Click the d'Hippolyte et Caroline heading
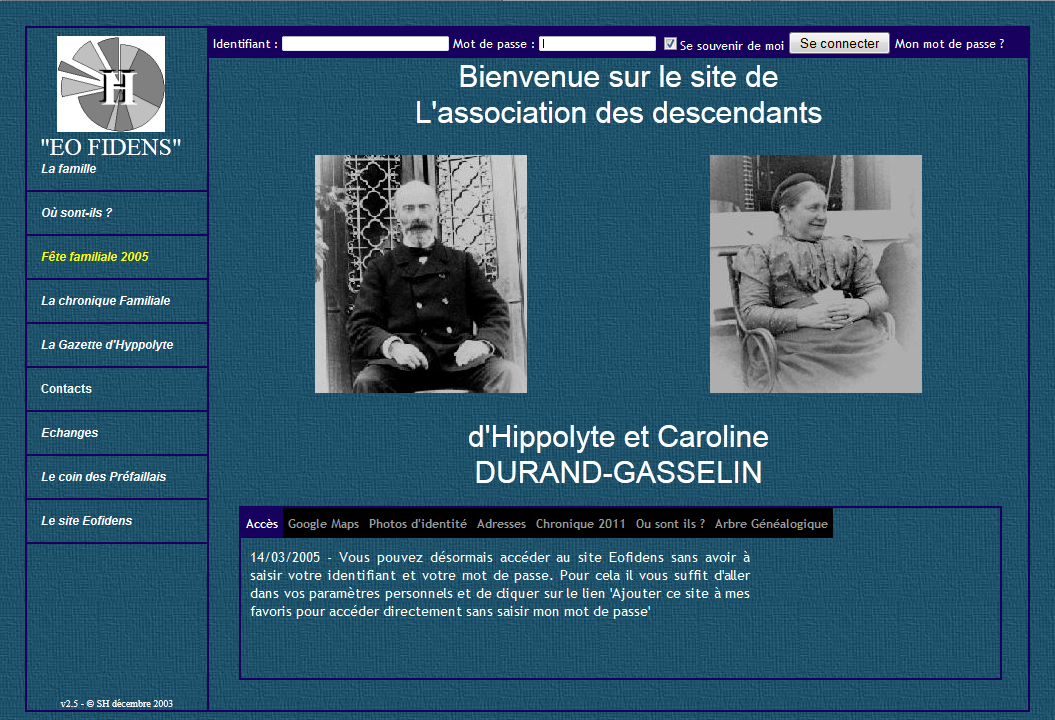1055x720 pixels. (x=618, y=437)
